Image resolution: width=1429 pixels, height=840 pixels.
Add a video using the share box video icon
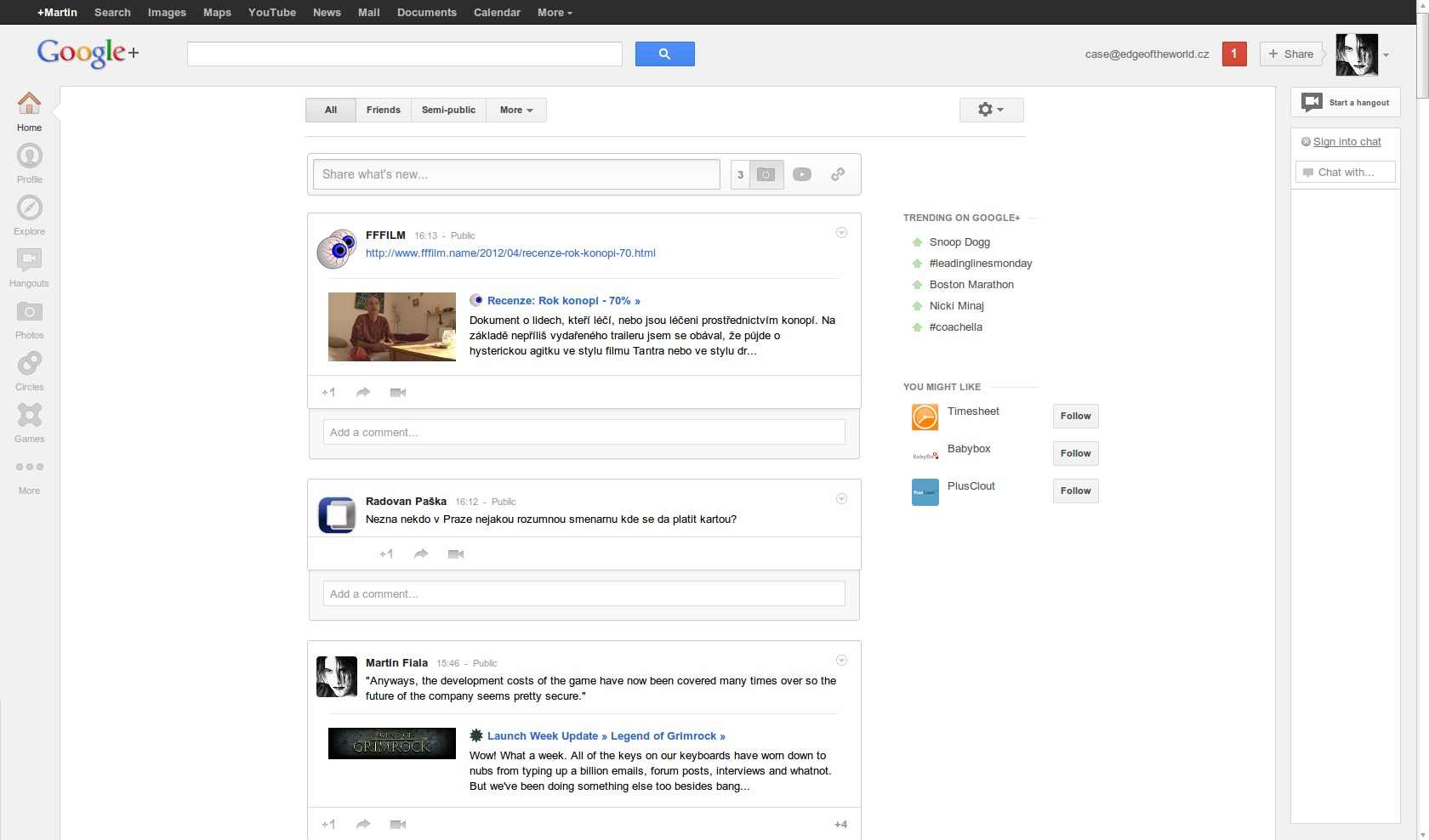pos(802,174)
